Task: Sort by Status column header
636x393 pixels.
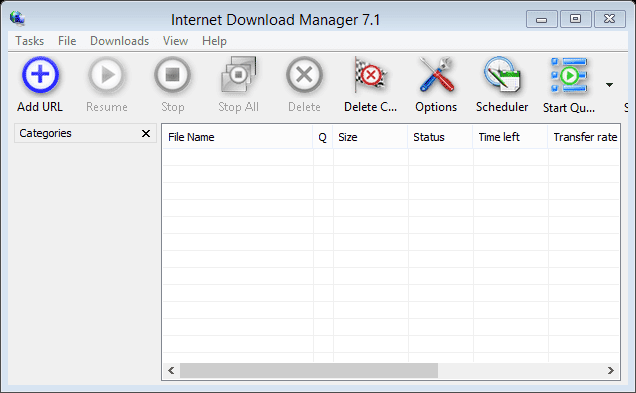Action: pos(440,137)
